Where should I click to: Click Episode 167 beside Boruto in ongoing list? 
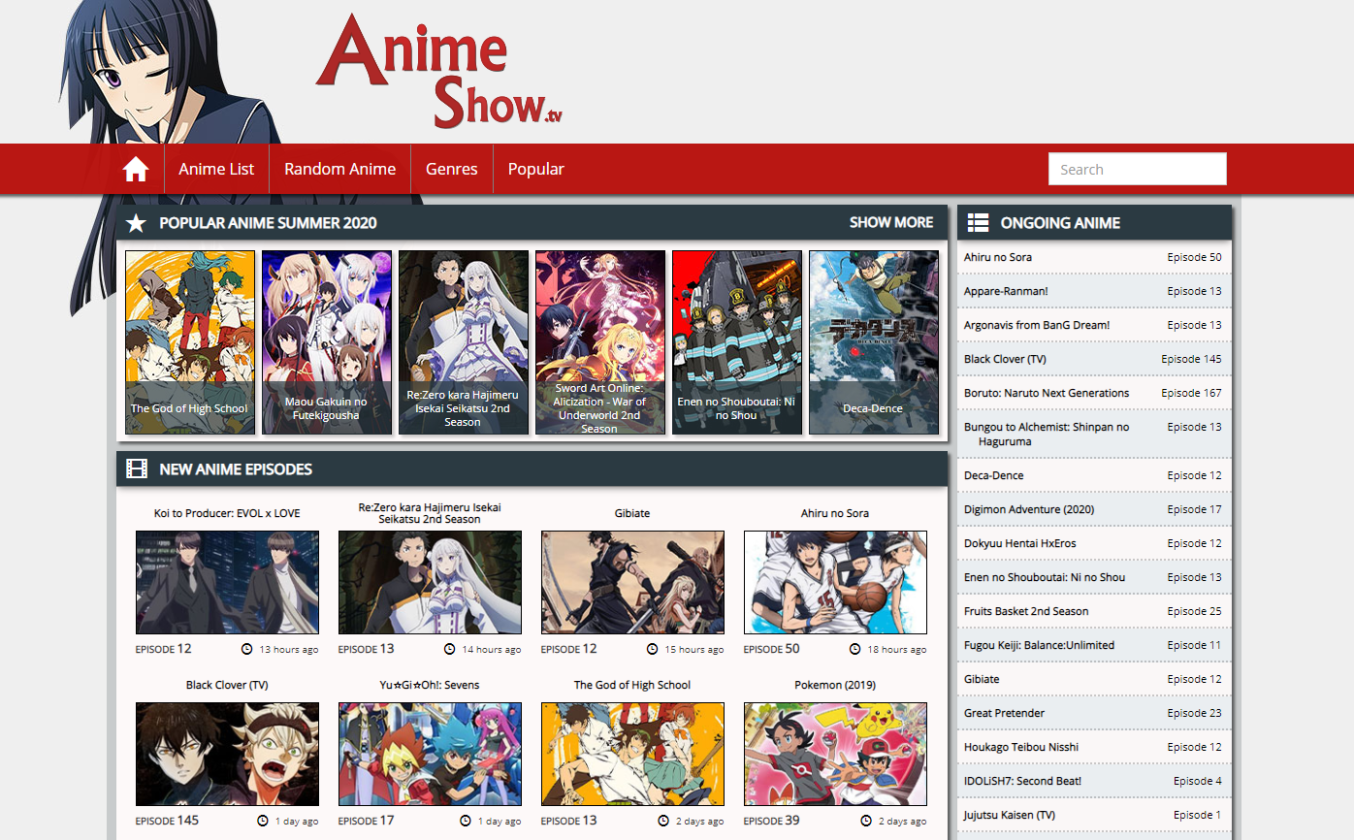(x=1191, y=393)
